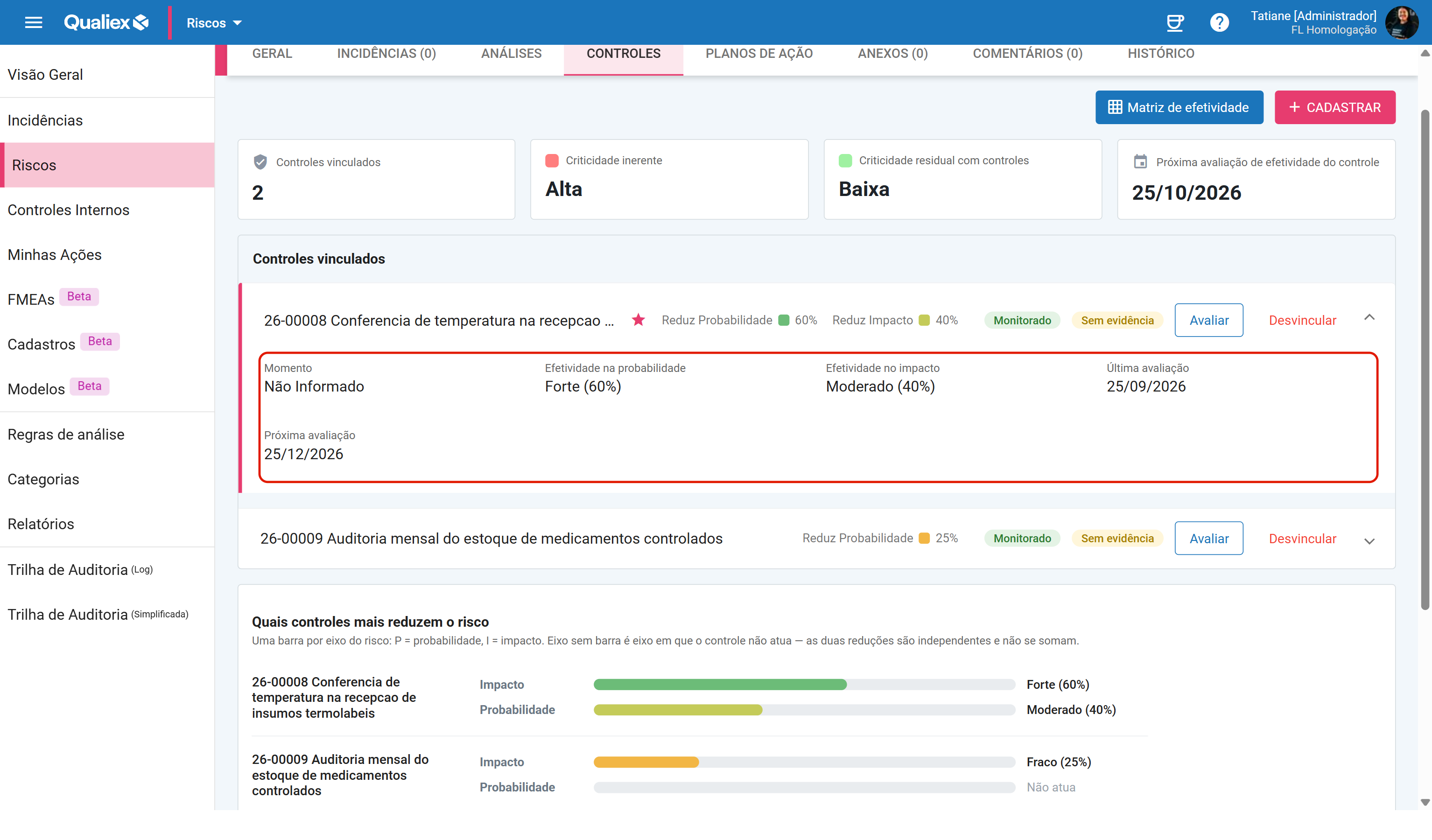Open the ANÁLISES tab
This screenshot has height=840, width=1432.
click(511, 53)
